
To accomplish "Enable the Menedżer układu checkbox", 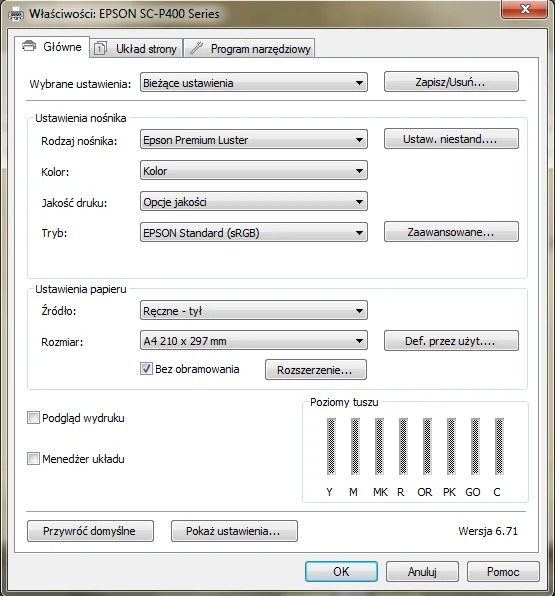I will (33, 459).
